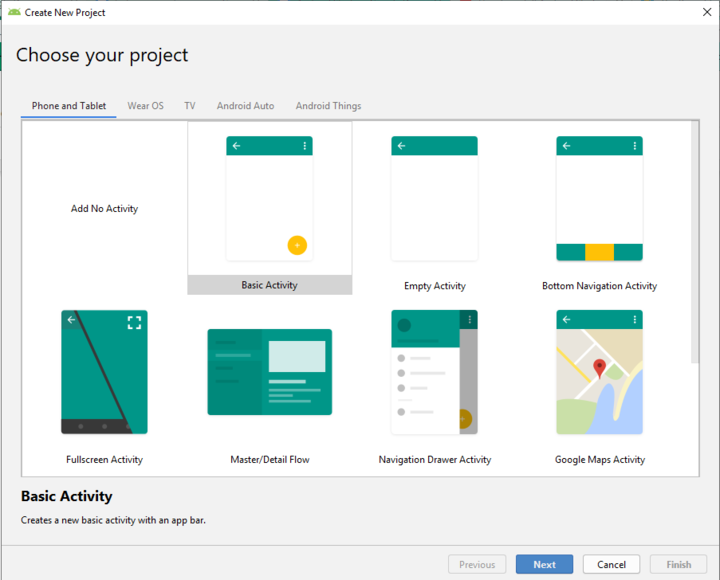Select the Basic Activity template thumbnail
The width and height of the screenshot is (720, 580).
pos(270,198)
